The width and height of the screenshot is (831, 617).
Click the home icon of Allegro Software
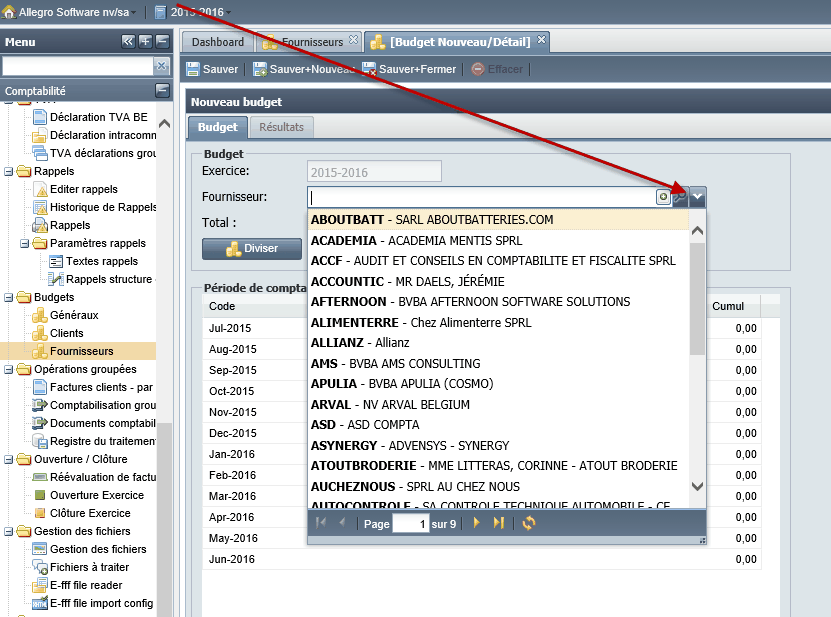click(x=8, y=12)
